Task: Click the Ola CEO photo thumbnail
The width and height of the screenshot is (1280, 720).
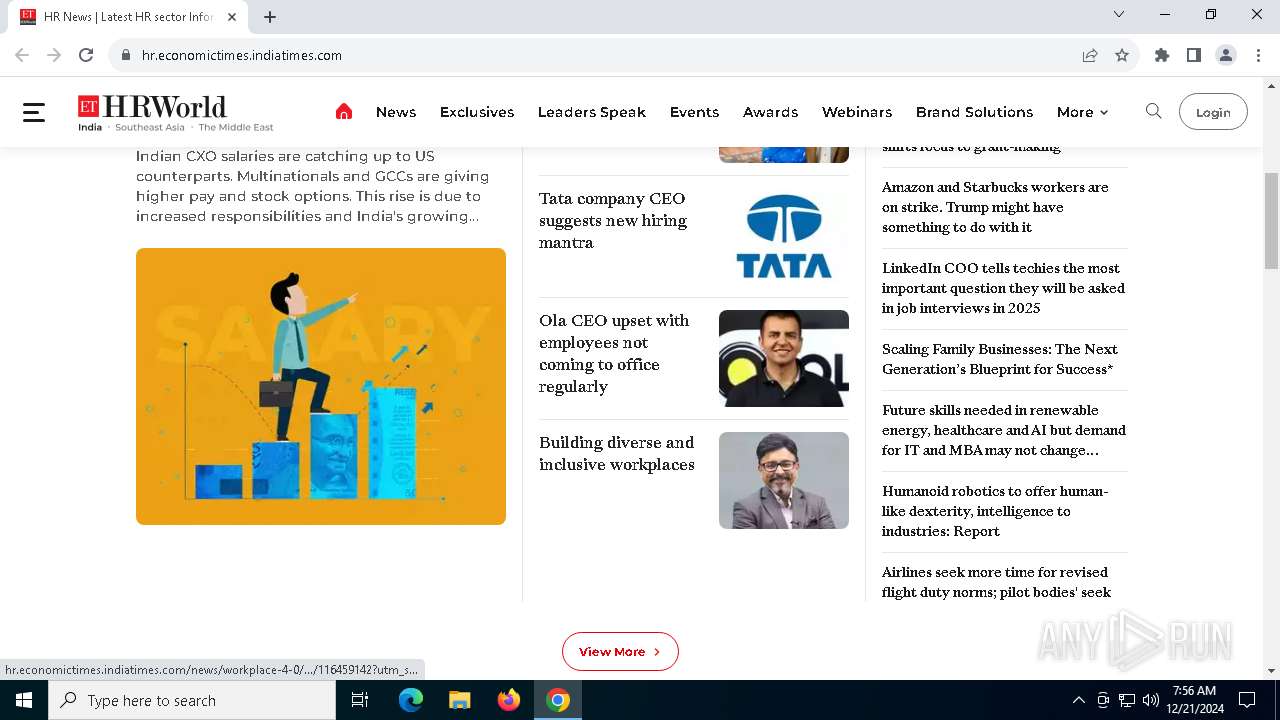Action: coord(784,358)
